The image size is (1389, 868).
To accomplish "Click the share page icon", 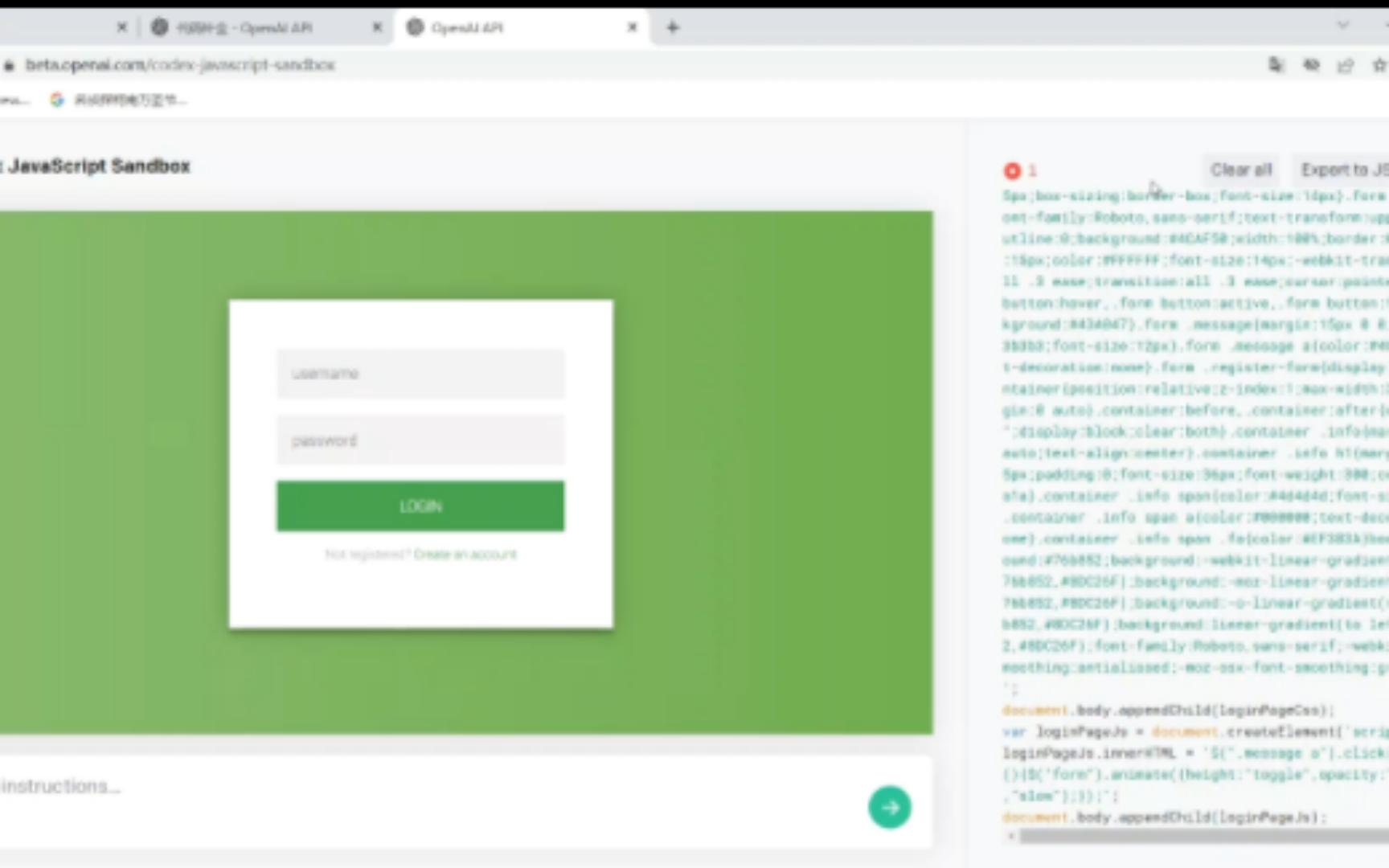I will (x=1346, y=65).
